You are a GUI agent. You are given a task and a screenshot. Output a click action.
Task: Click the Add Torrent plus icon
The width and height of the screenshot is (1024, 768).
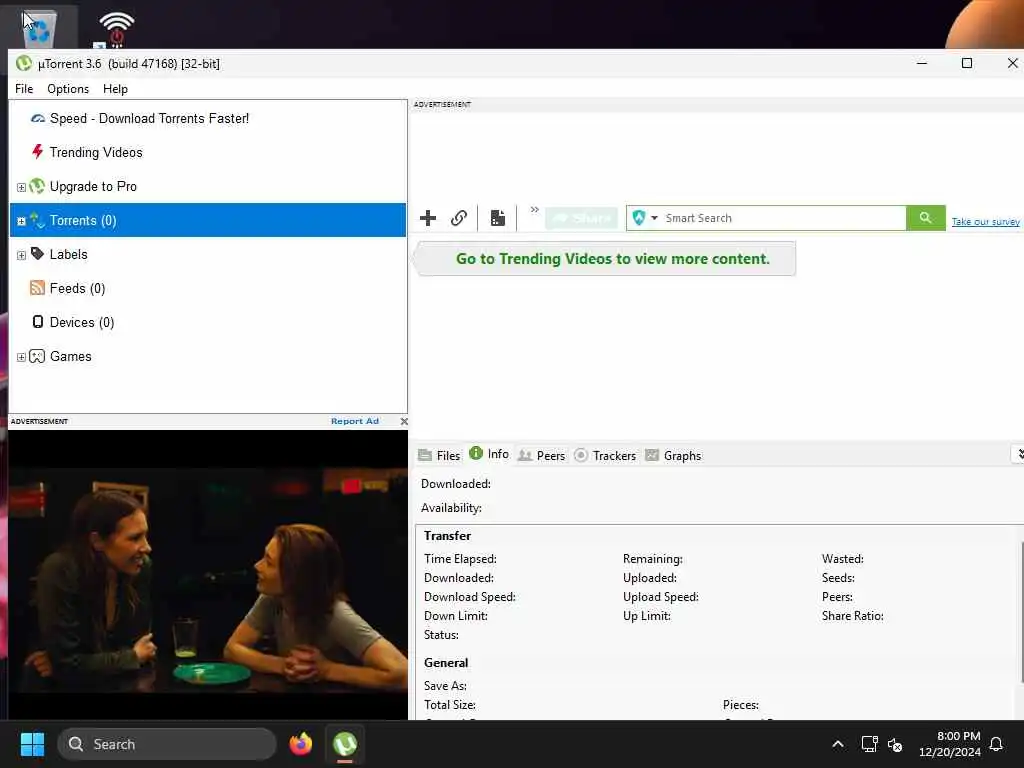pyautogui.click(x=428, y=218)
